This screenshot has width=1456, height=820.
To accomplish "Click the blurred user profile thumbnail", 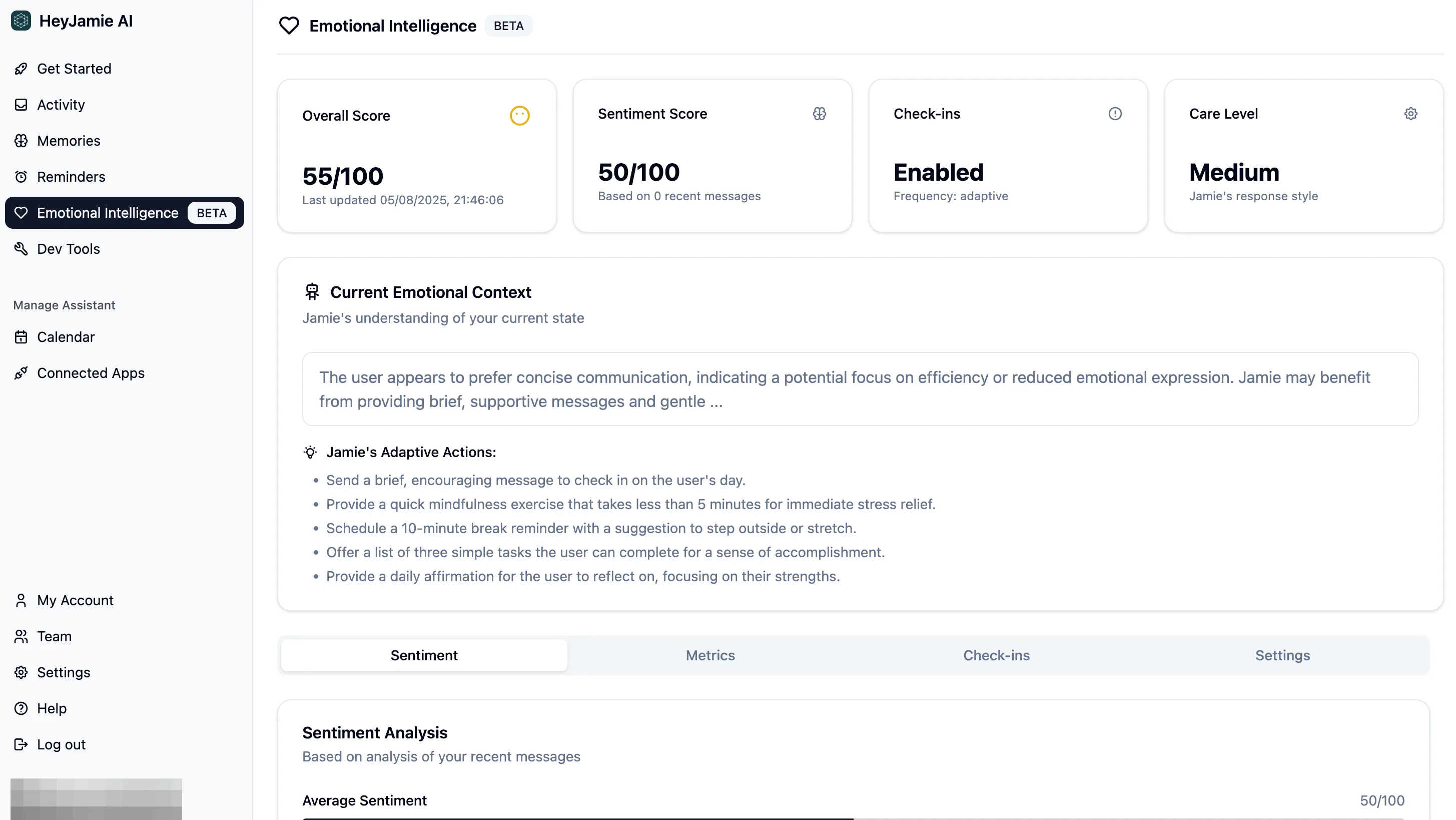I will (x=96, y=798).
